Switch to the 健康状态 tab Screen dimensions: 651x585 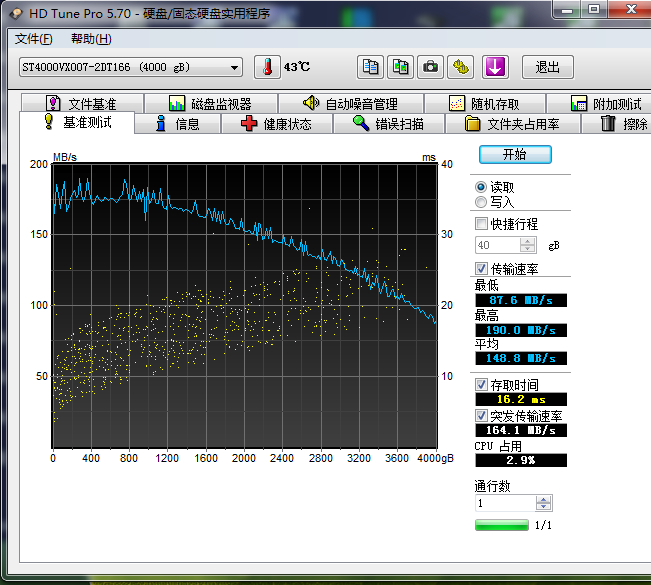tap(277, 124)
